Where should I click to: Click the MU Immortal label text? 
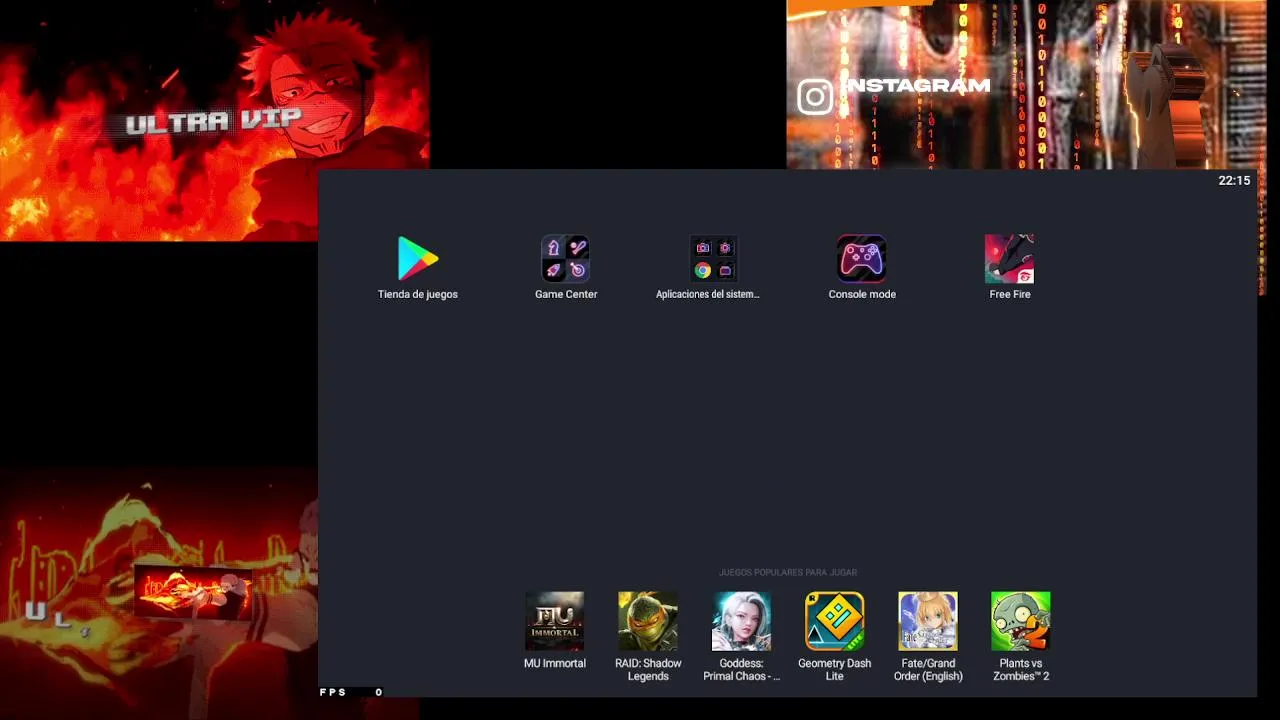[x=555, y=664]
